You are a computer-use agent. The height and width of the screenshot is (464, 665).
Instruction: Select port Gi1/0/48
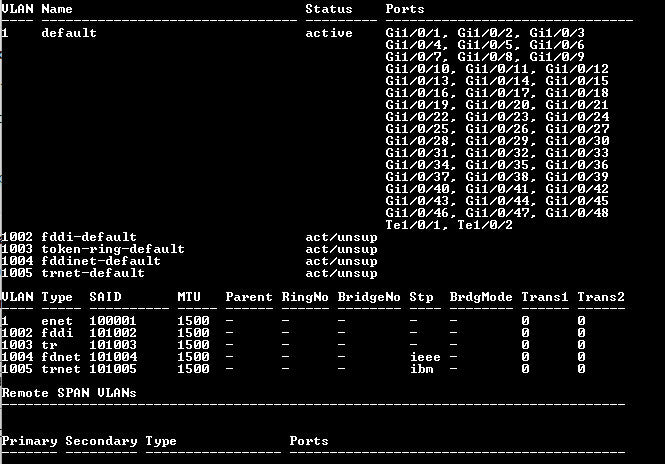577,212
